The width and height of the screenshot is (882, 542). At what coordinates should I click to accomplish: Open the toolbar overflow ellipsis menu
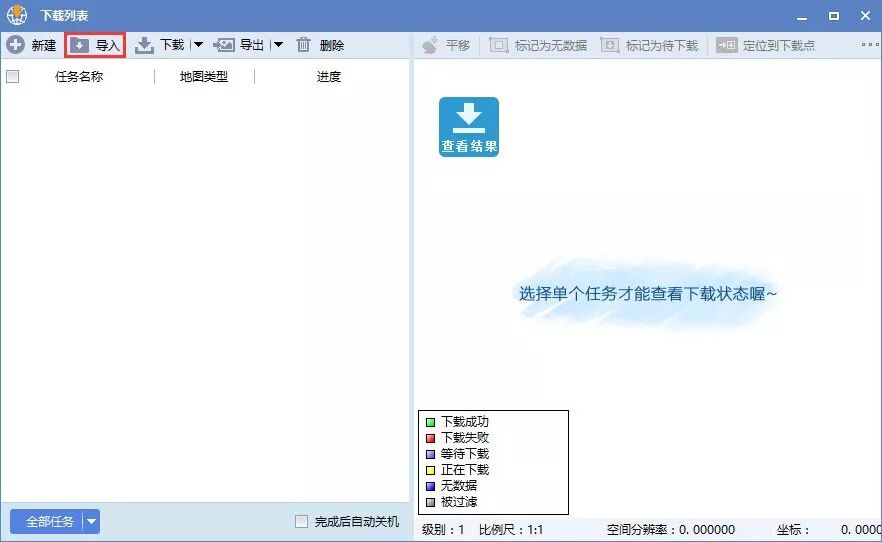(870, 44)
